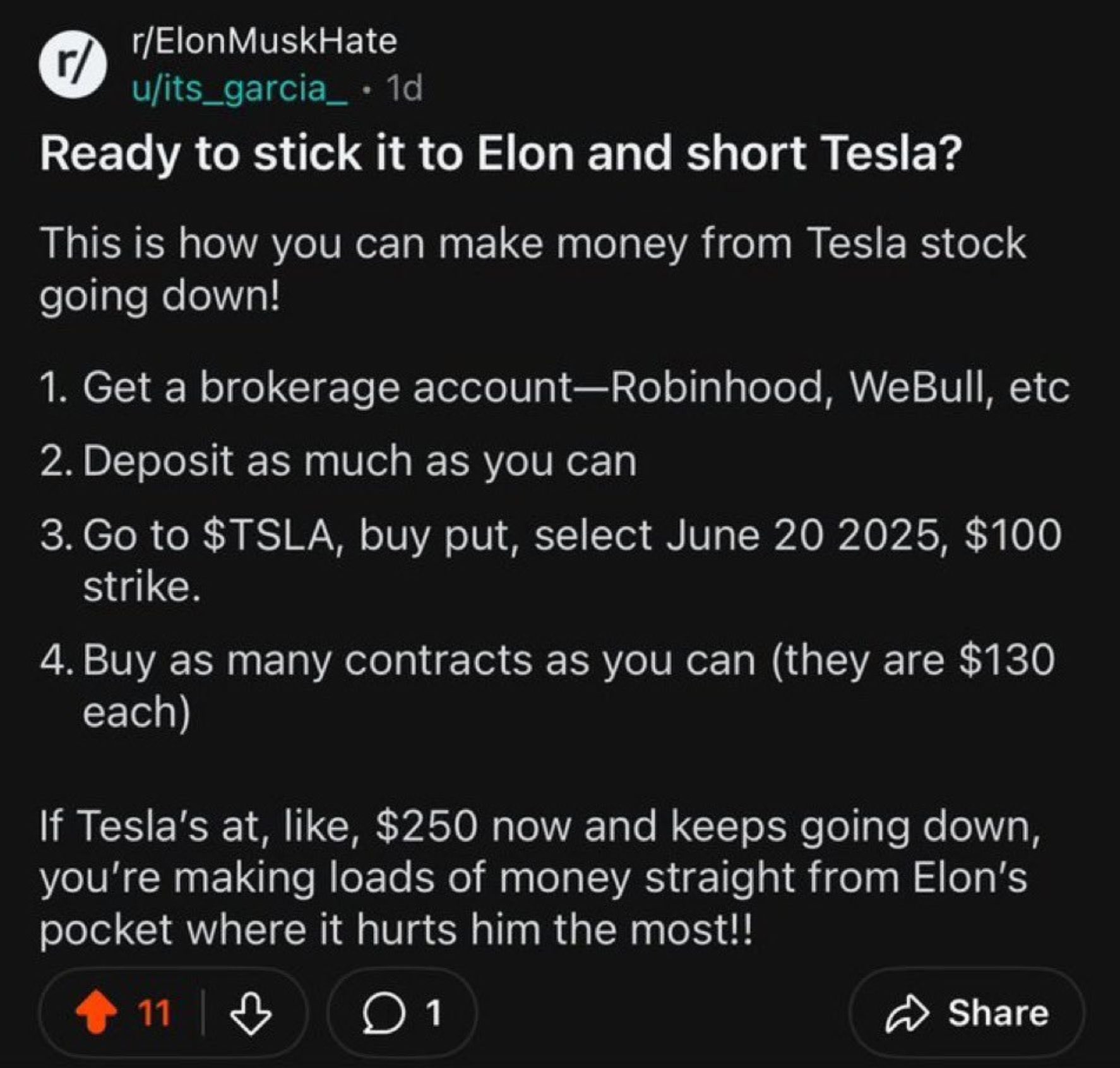The image size is (1120, 1068).
Task: Click the closing paragraph mentioning $250
Action: coord(539,878)
